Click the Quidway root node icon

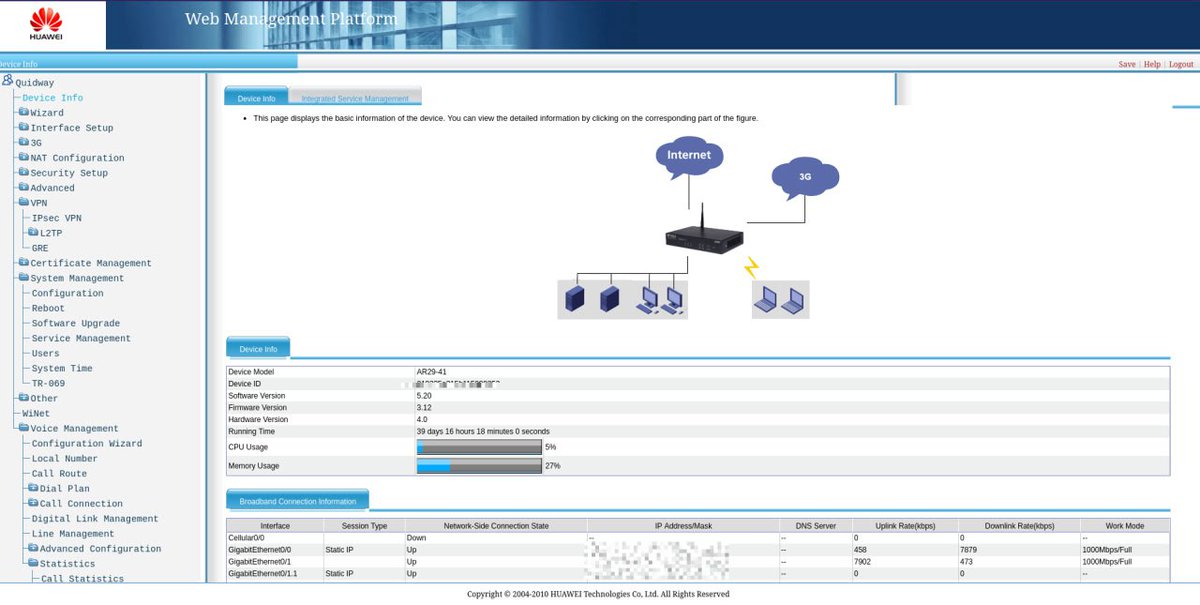[7, 81]
